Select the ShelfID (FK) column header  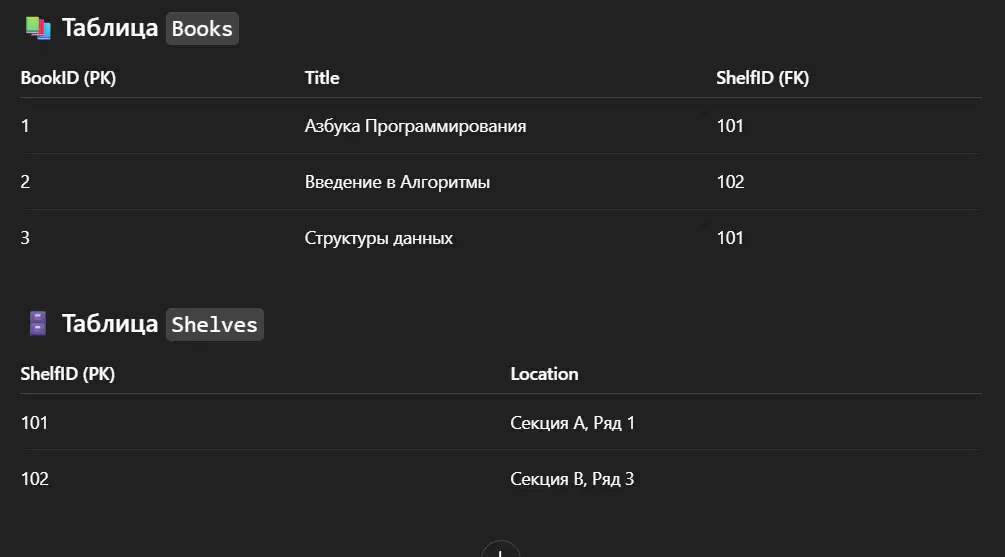click(x=762, y=78)
